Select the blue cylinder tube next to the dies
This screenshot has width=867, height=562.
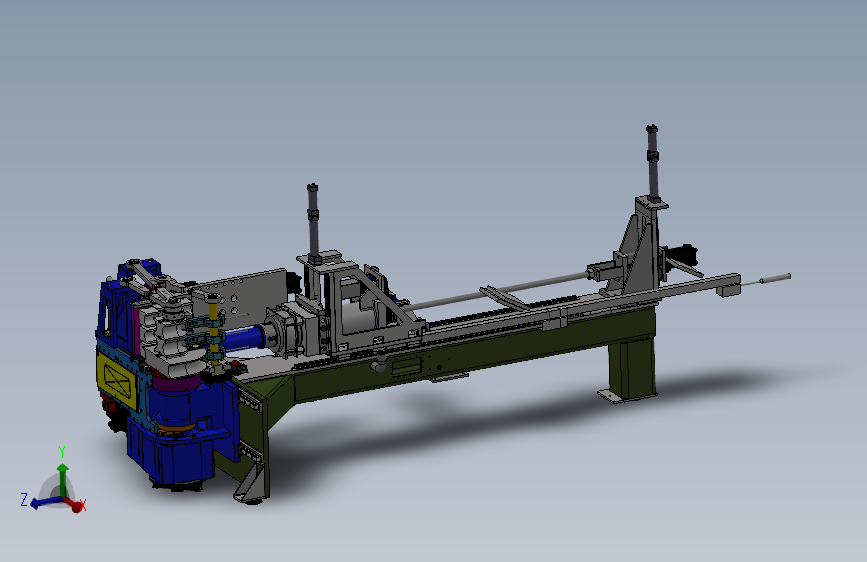(243, 338)
